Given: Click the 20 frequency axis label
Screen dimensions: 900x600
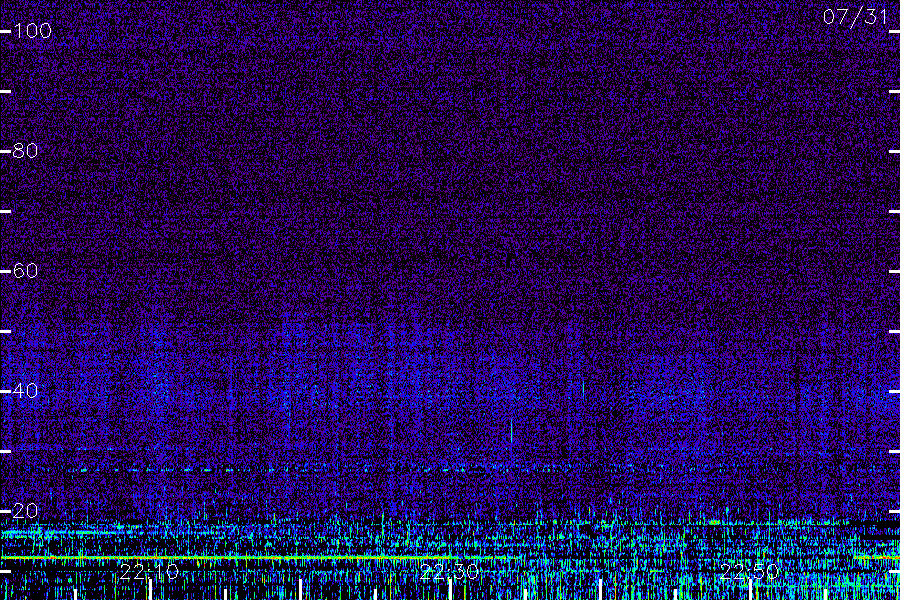Looking at the screenshot, I should [x=25, y=510].
